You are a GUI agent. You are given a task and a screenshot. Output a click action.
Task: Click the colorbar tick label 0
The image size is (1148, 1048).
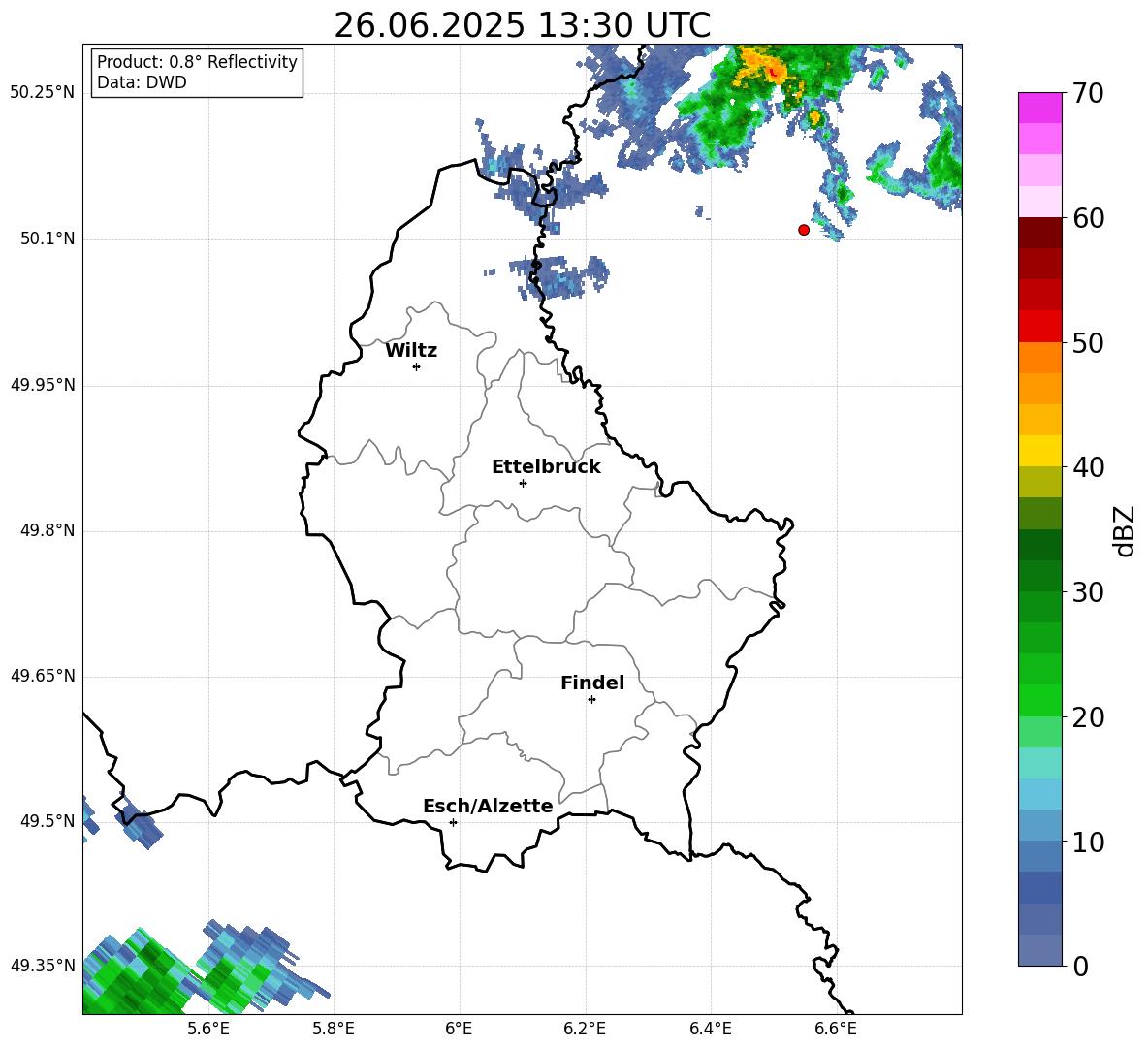1081,966
